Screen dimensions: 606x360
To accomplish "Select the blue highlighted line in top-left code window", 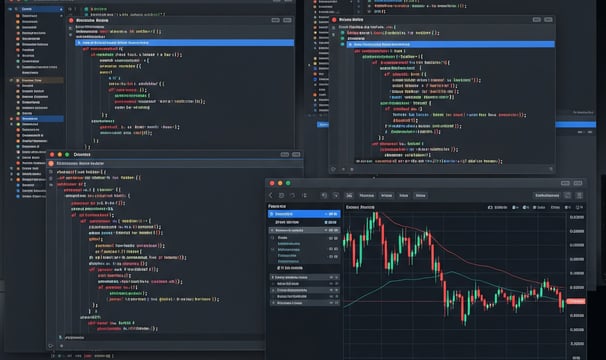I will [185, 43].
